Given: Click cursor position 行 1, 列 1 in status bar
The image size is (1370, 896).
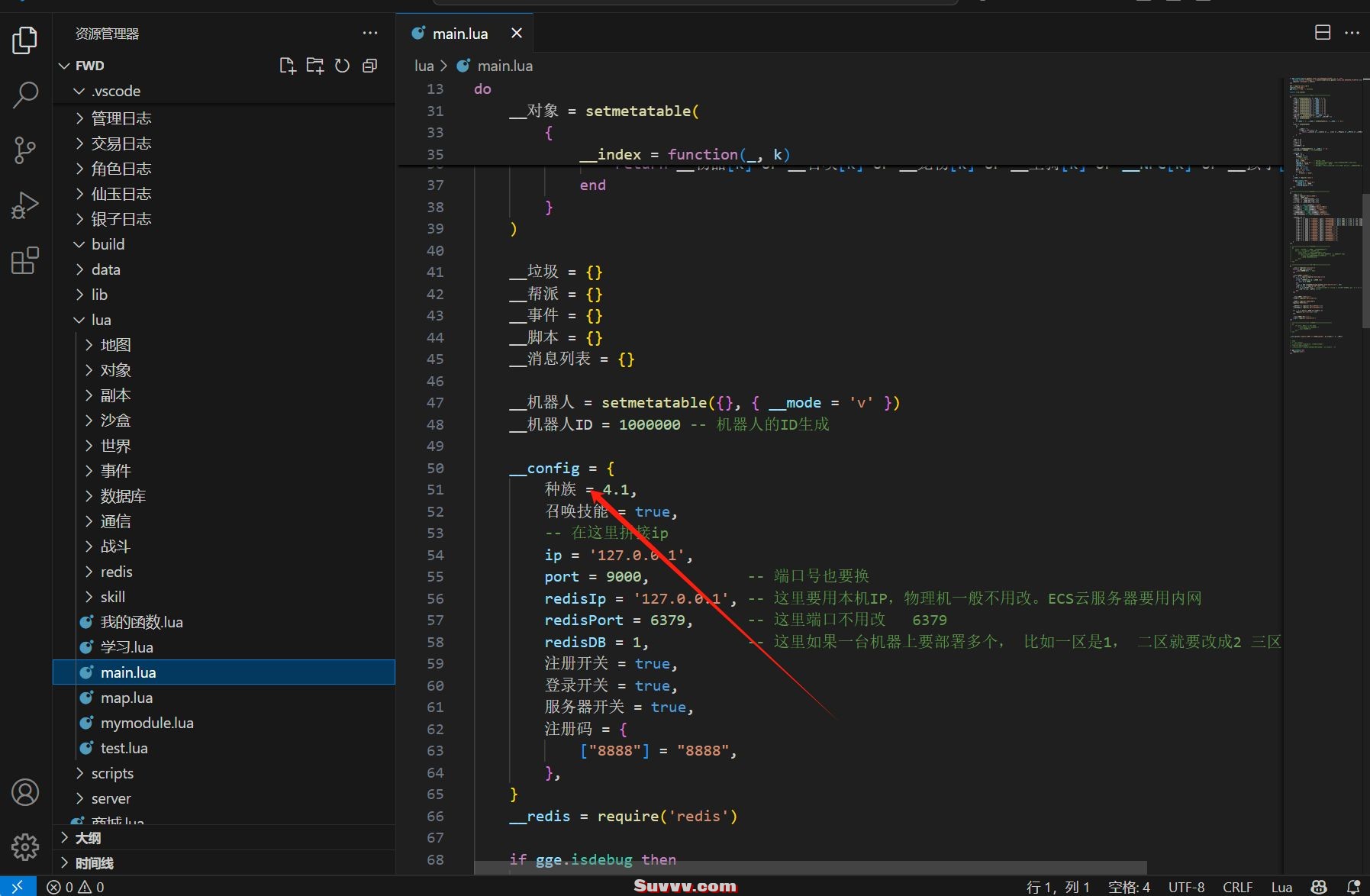Looking at the screenshot, I should (1058, 887).
